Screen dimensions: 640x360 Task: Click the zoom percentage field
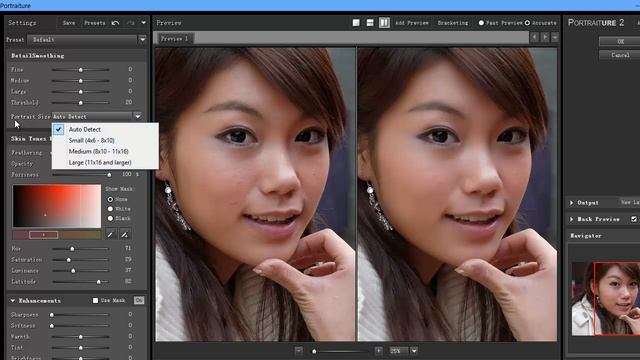[399, 351]
